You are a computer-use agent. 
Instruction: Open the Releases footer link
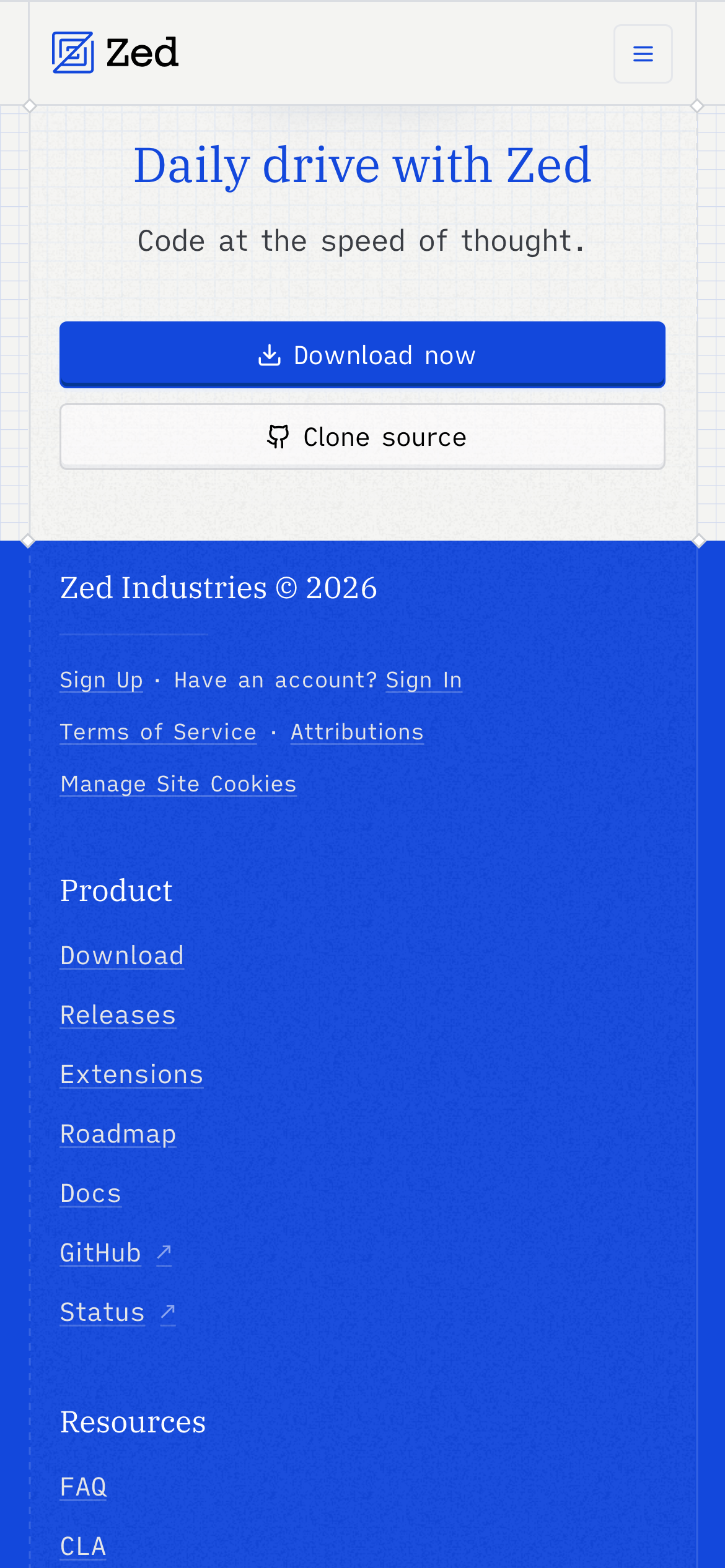tap(118, 1015)
